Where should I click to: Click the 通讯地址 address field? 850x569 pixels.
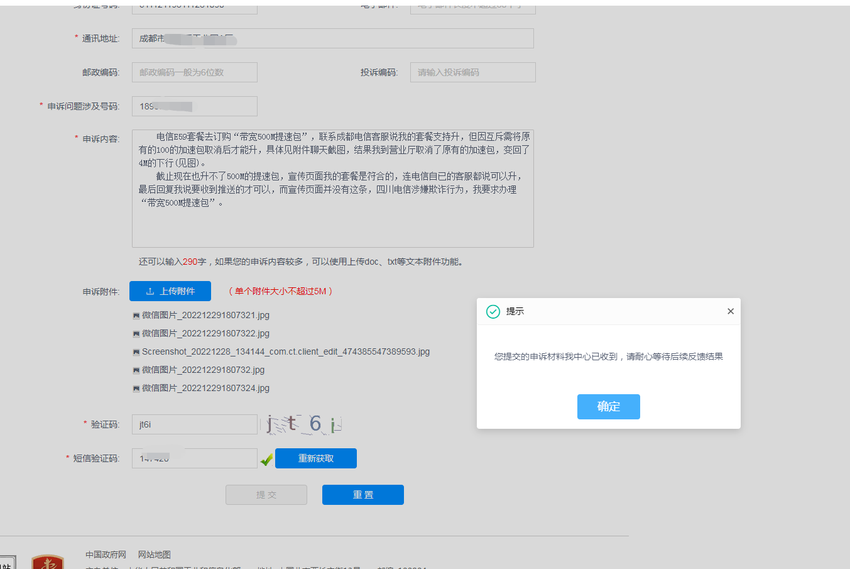coord(333,38)
